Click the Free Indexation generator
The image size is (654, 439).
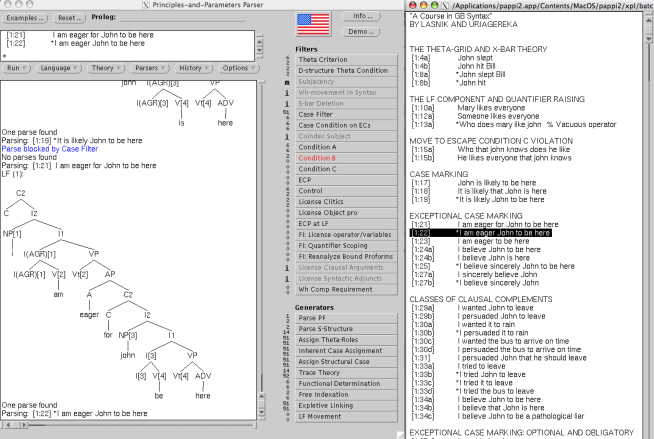tap(346, 394)
